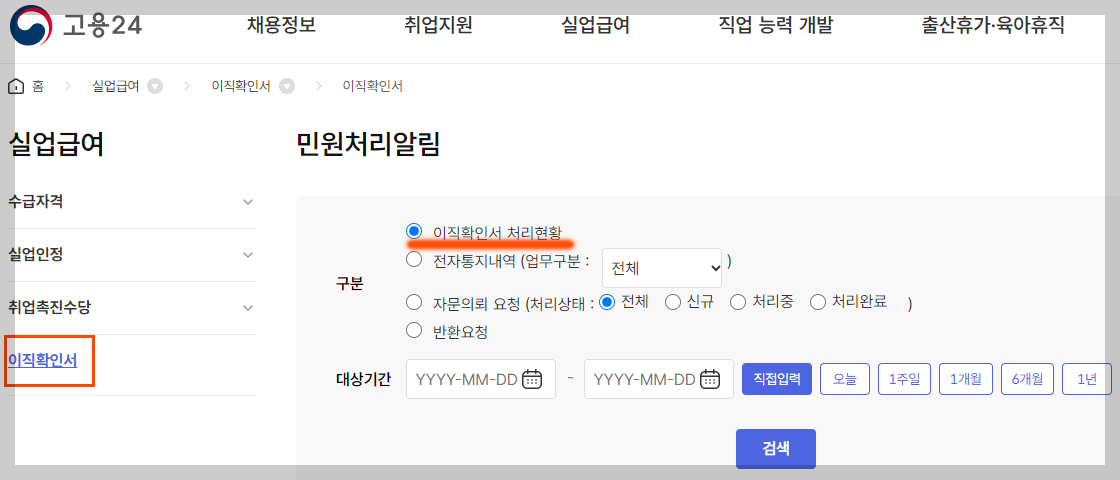Click 홈 breadcrumb link
Screen dimensions: 1120x480
pyautogui.click(x=38, y=86)
